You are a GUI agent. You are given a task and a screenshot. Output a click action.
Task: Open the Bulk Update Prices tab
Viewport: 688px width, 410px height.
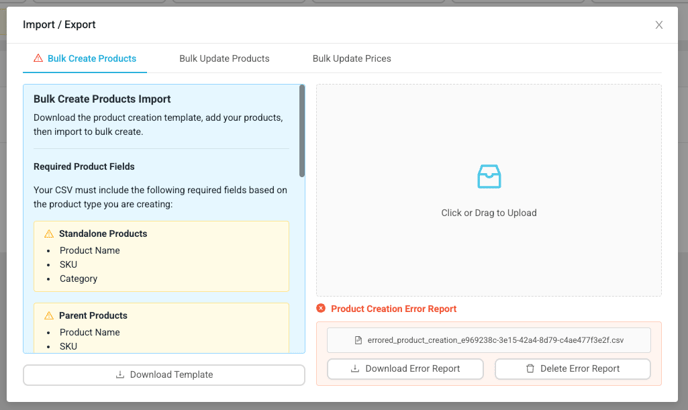(351, 59)
